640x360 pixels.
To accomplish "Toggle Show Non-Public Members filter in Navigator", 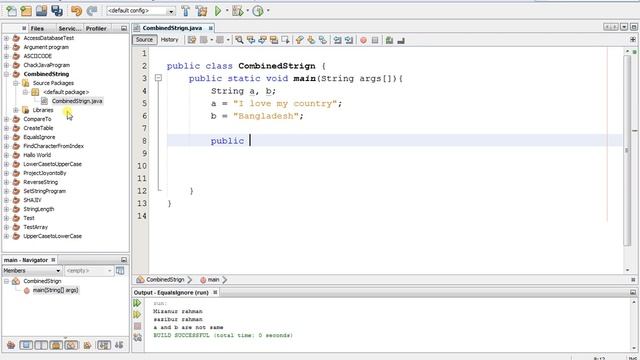I will pos(56,345).
